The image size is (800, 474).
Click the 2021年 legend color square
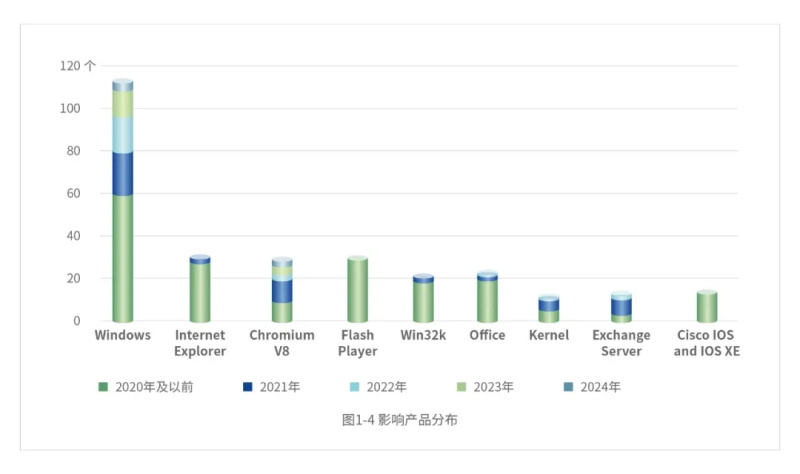(246, 386)
